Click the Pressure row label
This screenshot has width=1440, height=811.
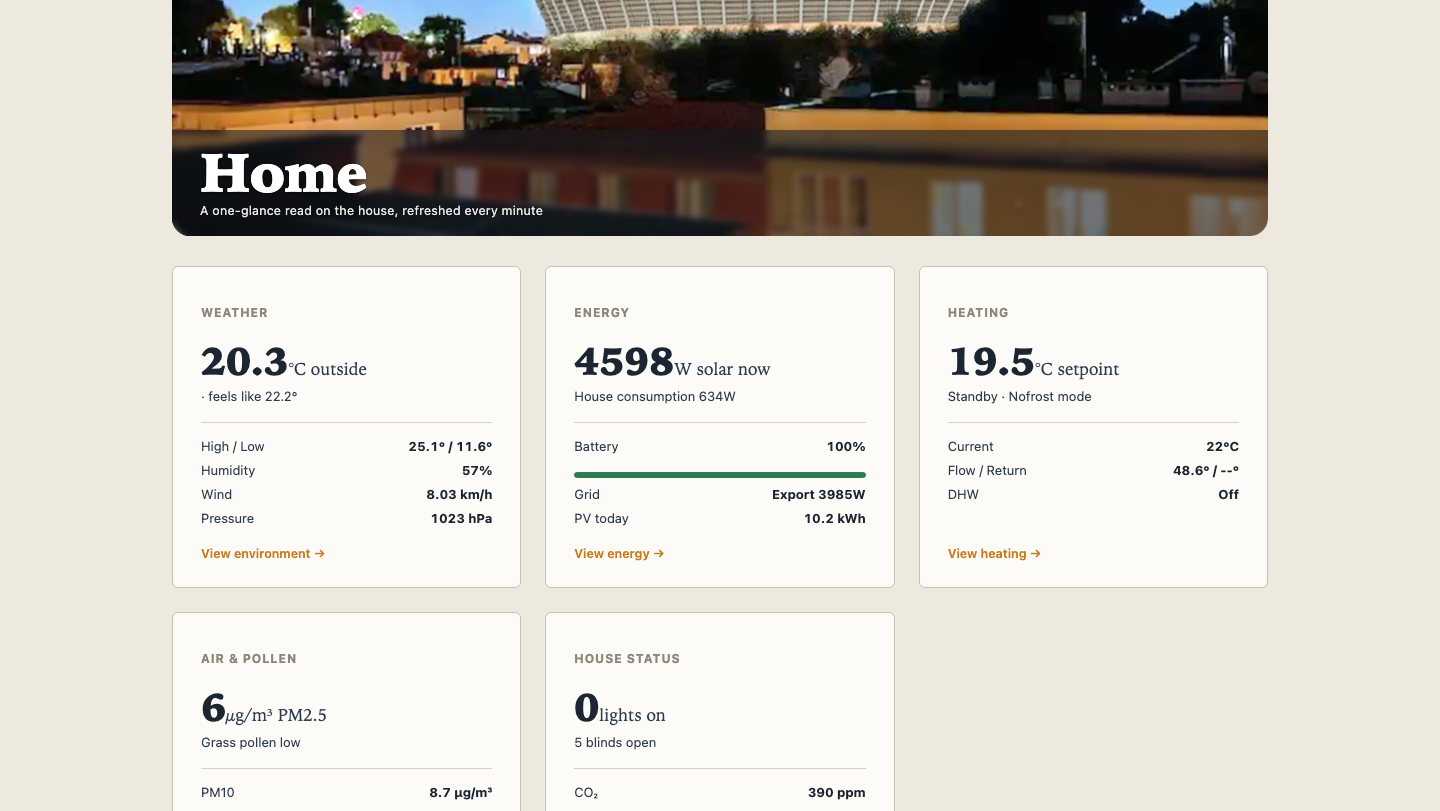point(227,519)
